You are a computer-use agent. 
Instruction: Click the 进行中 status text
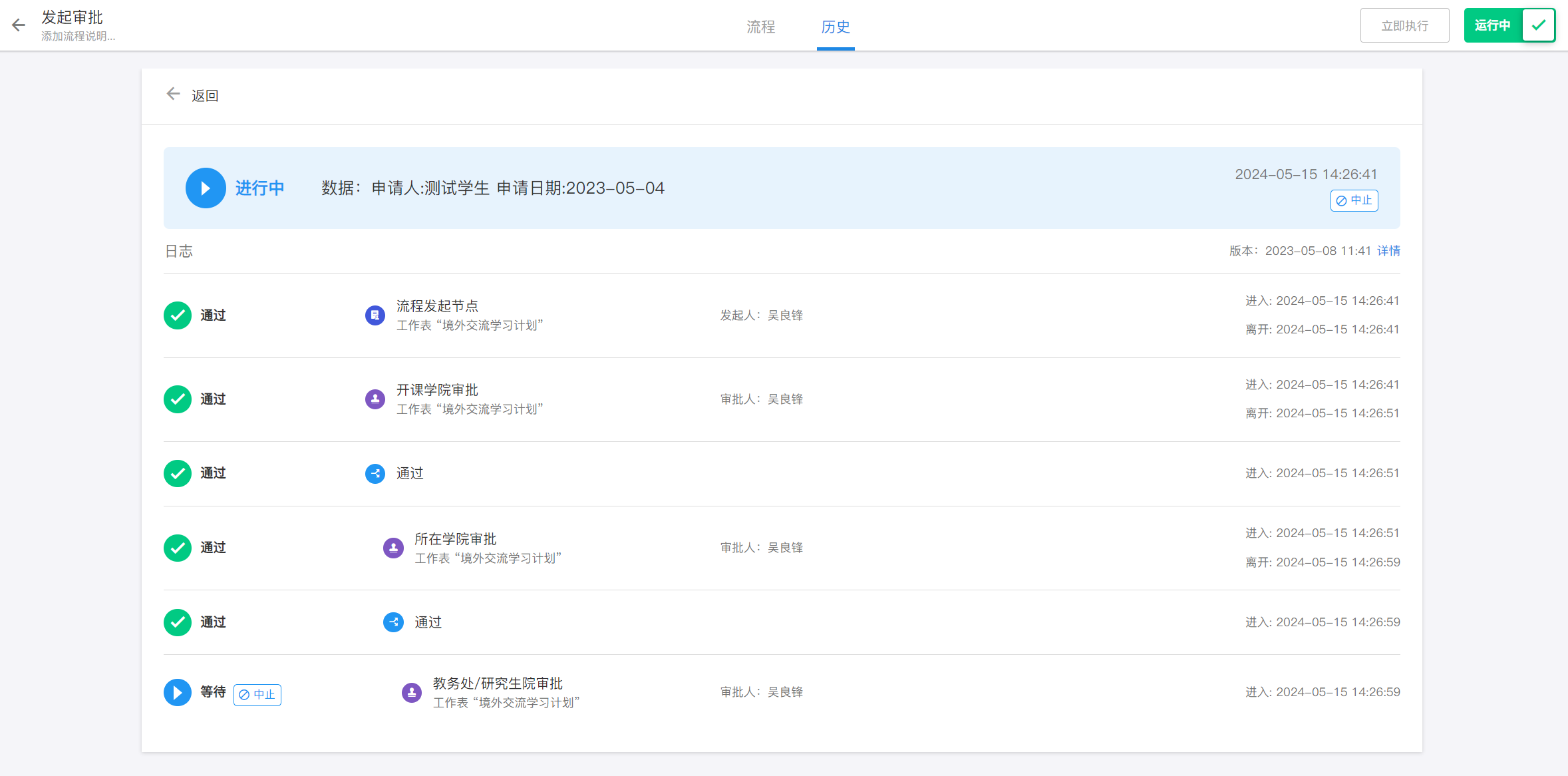(x=259, y=188)
